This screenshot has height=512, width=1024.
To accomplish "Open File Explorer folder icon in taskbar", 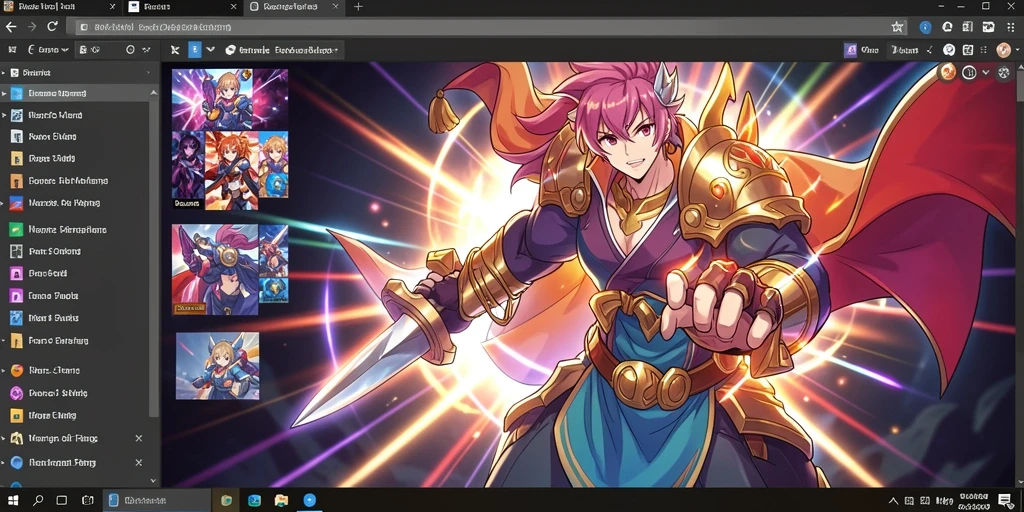I will [281, 500].
